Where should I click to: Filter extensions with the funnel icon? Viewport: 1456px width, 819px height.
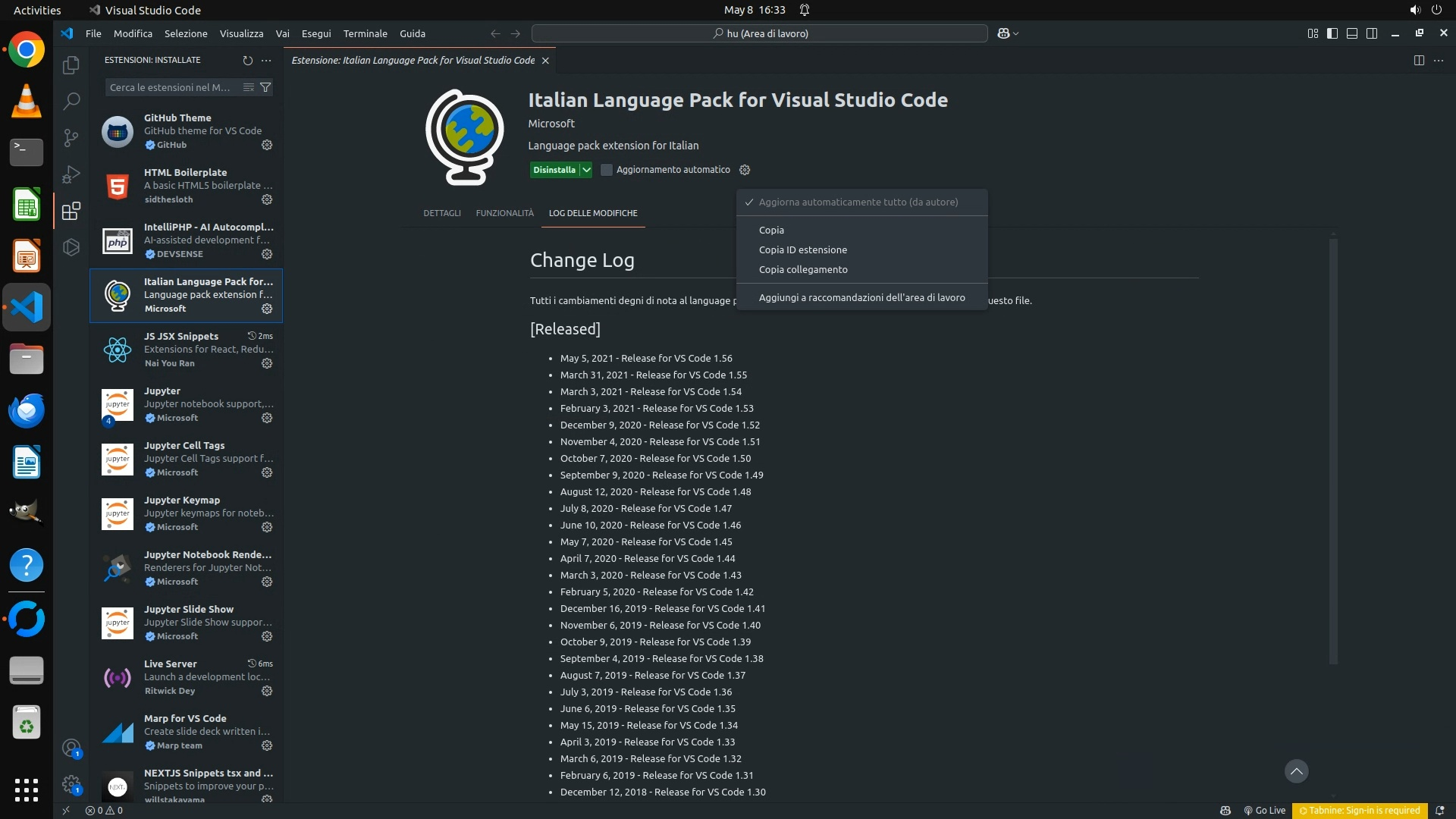pyautogui.click(x=265, y=87)
